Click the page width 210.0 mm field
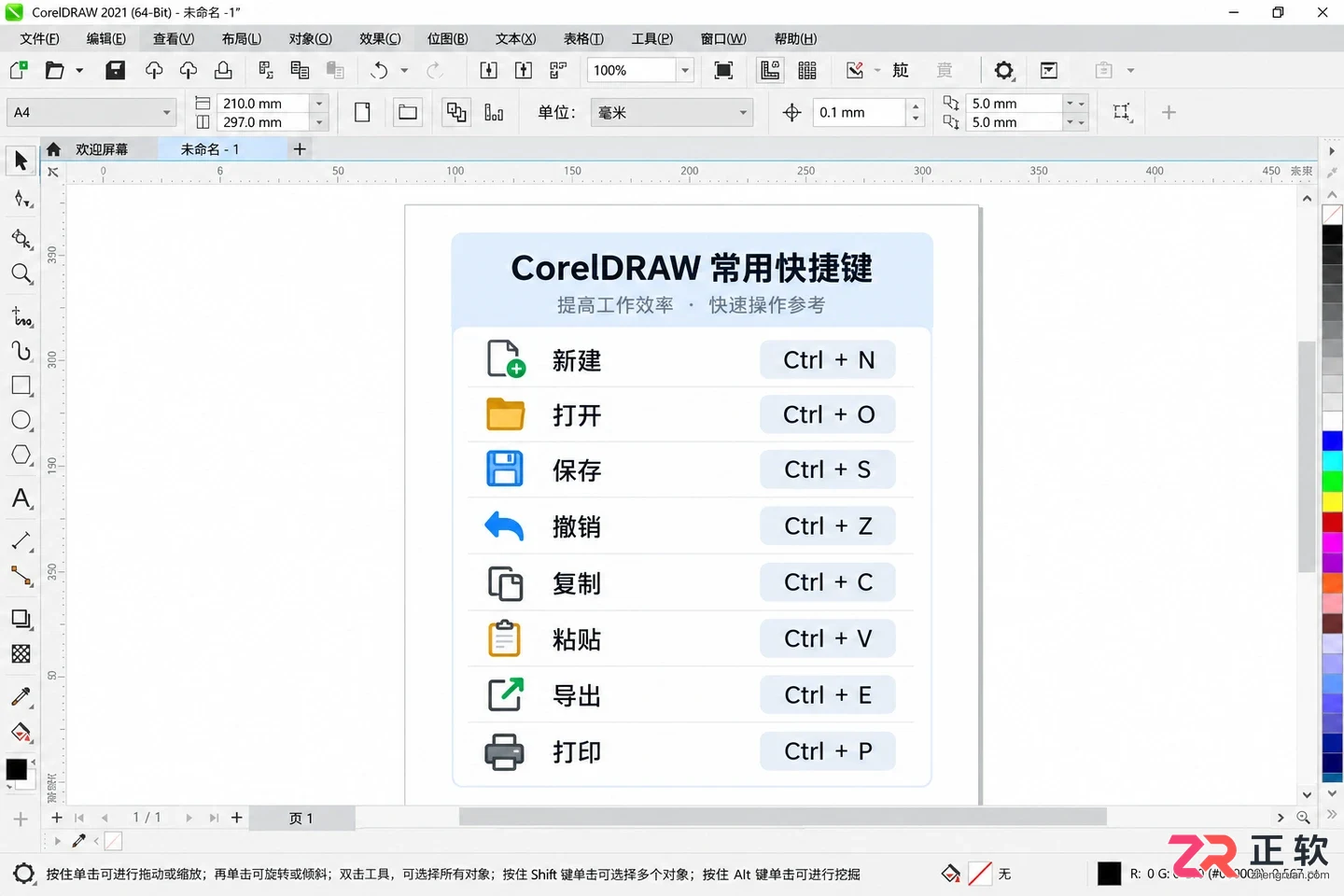The width and height of the screenshot is (1344, 896). [x=264, y=103]
